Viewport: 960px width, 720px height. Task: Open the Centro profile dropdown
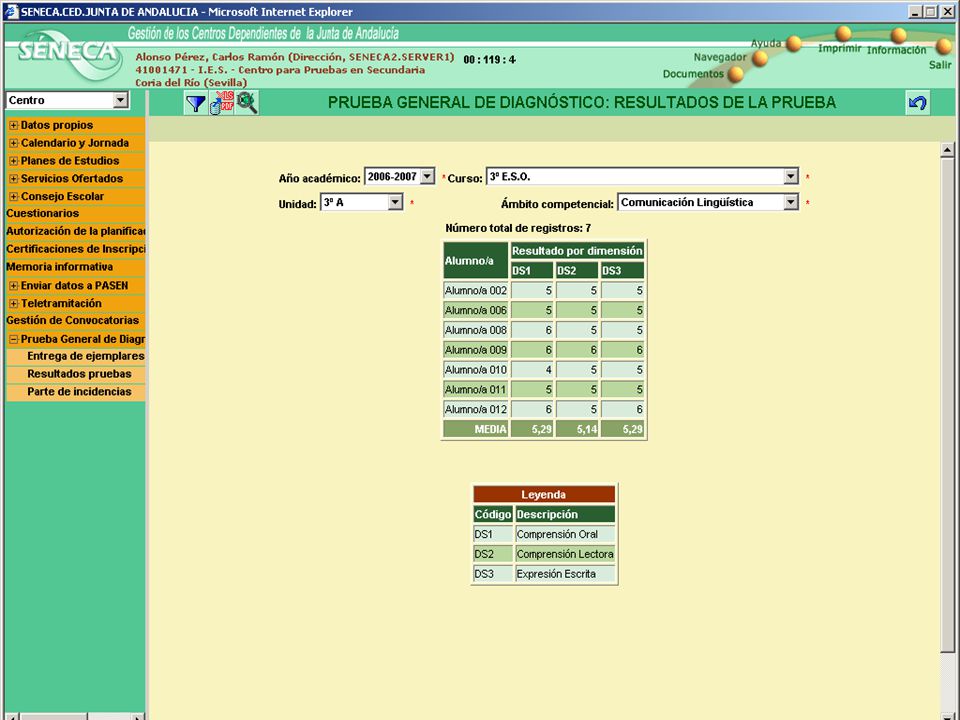coord(121,100)
